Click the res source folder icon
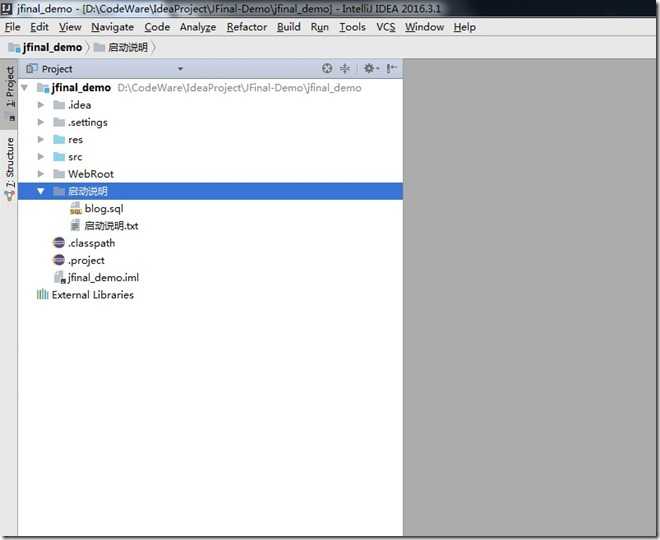660x540 pixels. [x=59, y=139]
